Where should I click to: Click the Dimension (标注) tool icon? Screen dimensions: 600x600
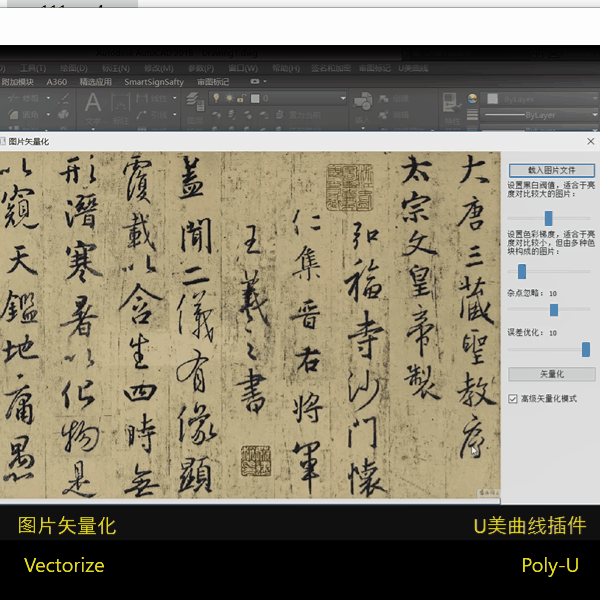pyautogui.click(x=121, y=103)
